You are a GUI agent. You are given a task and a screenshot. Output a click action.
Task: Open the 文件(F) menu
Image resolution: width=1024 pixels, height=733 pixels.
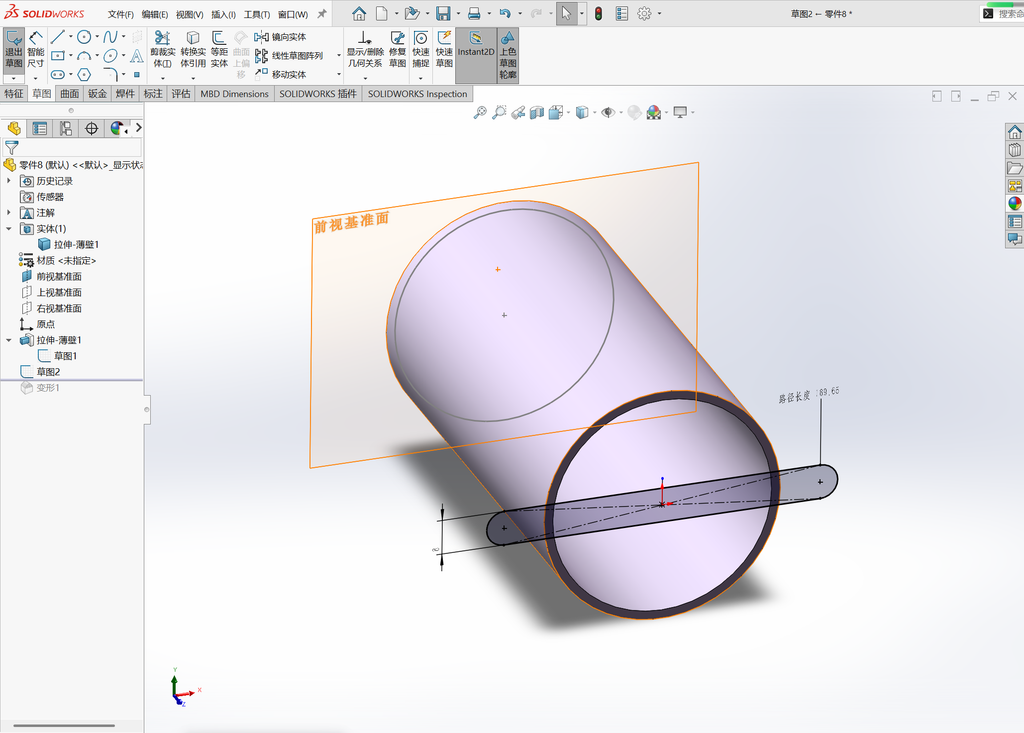pyautogui.click(x=120, y=14)
